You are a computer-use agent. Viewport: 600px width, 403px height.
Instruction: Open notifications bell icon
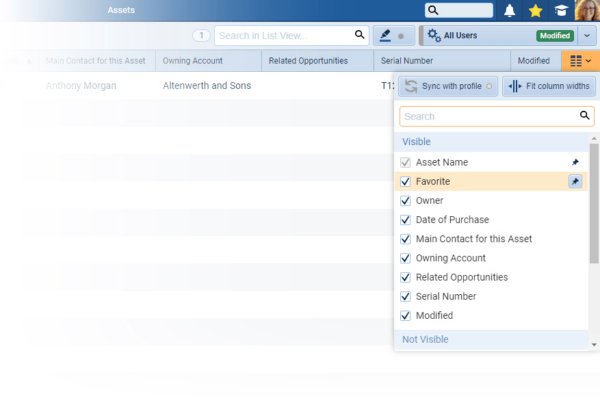pos(510,11)
